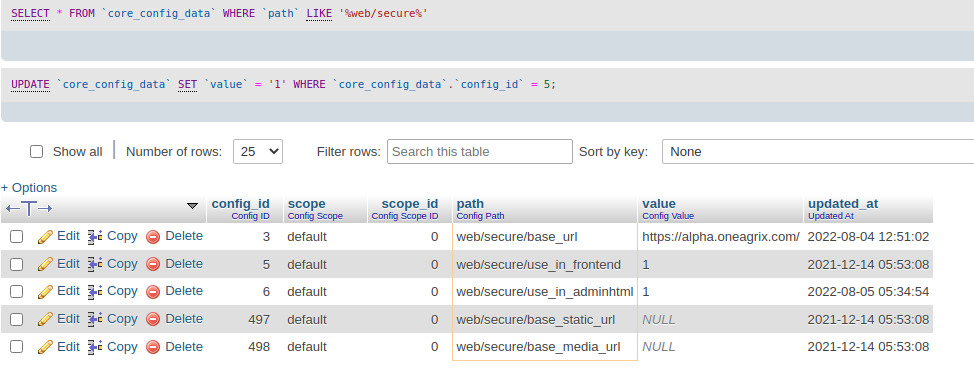974x378 pixels.
Task: Click updated_at cell 2022-08-05 05:34:54
Action: [868, 292]
